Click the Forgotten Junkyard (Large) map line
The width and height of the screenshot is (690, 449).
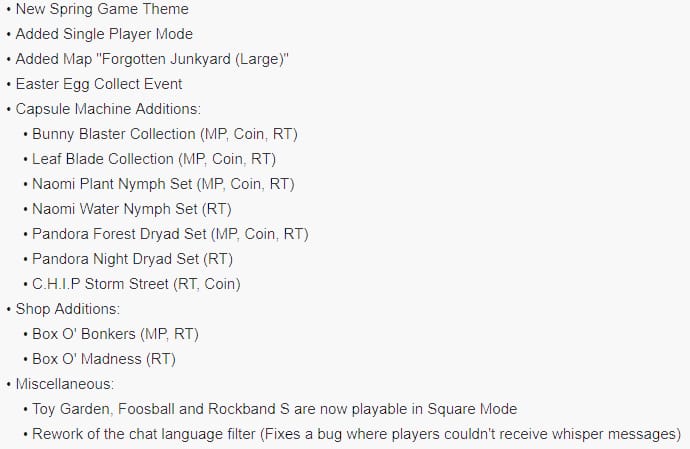coord(152,59)
